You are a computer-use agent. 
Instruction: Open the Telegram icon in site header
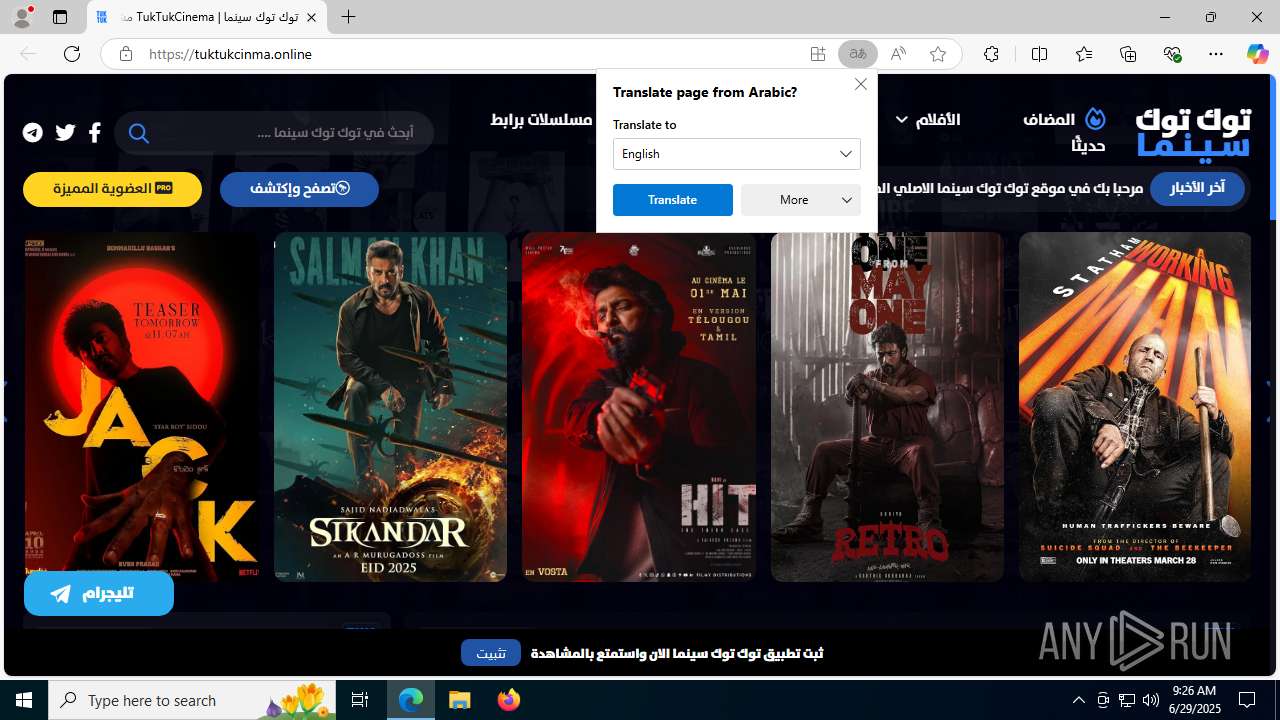click(33, 132)
